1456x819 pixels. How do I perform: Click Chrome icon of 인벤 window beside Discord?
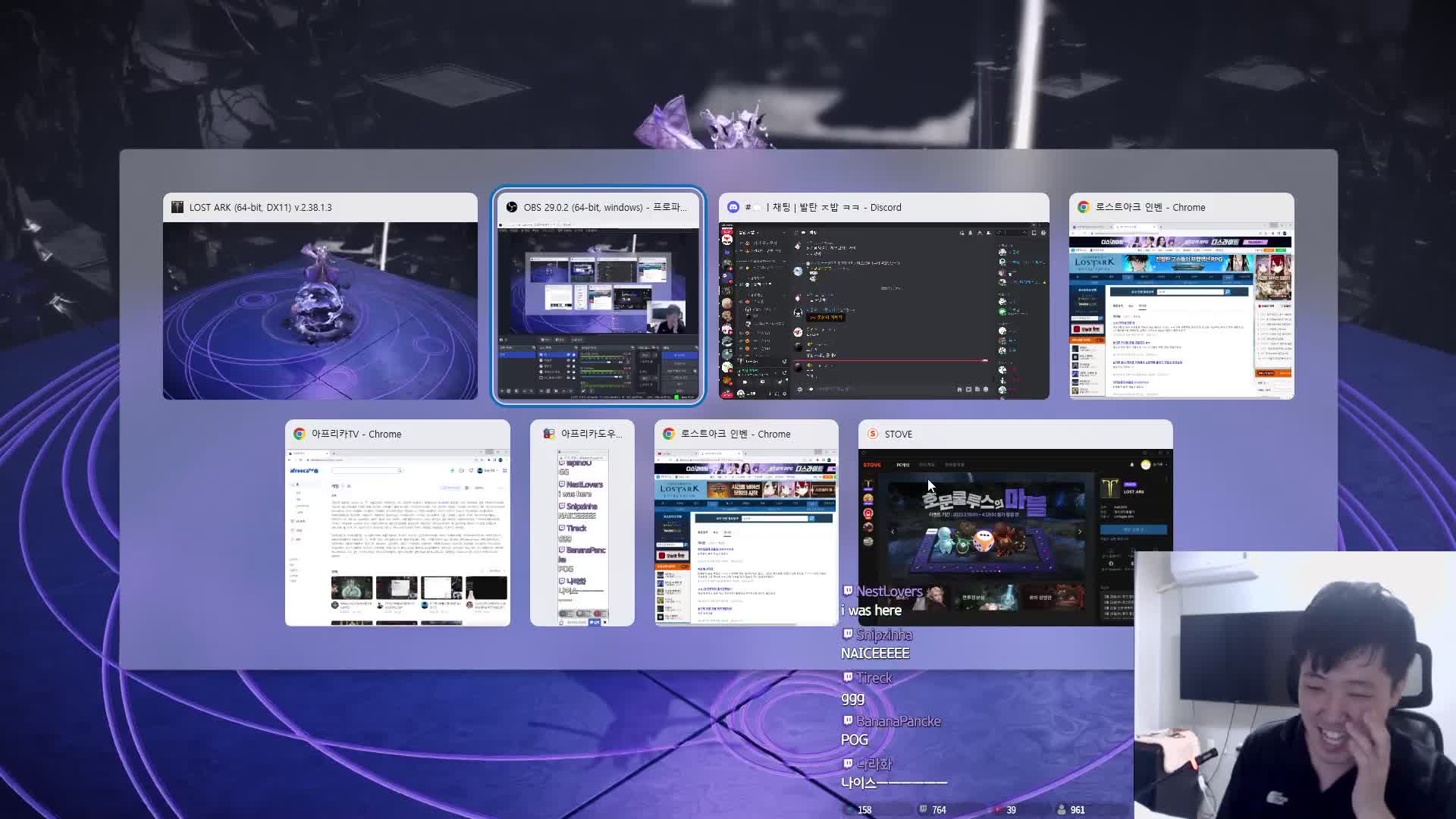pyautogui.click(x=1084, y=207)
